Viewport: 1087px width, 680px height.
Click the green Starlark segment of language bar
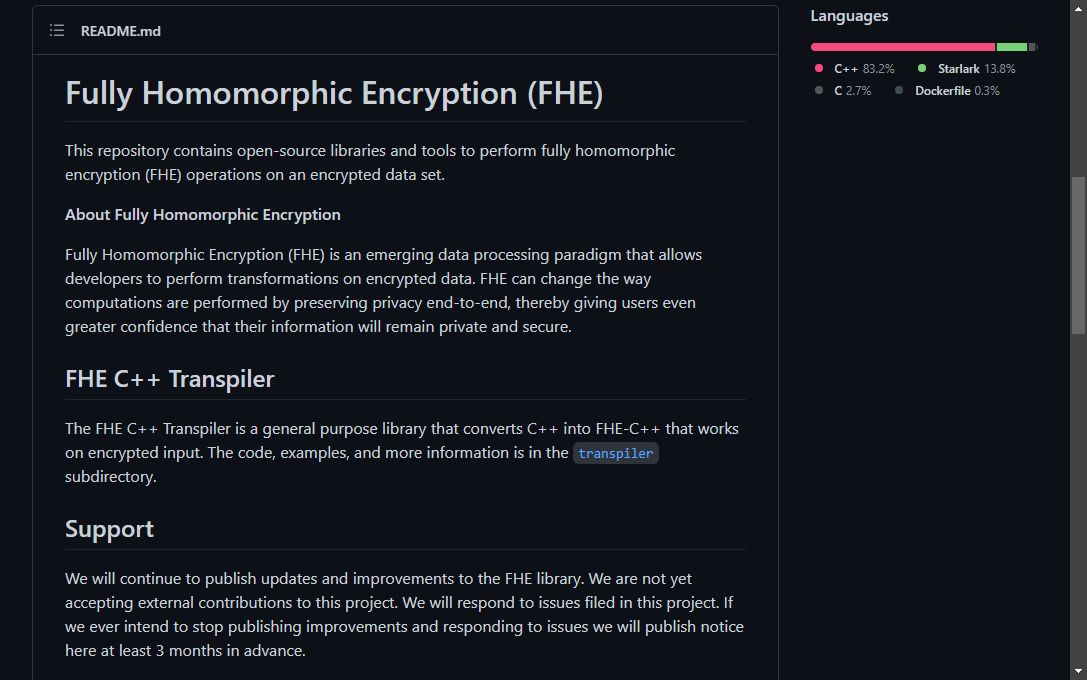pyautogui.click(x=1011, y=47)
